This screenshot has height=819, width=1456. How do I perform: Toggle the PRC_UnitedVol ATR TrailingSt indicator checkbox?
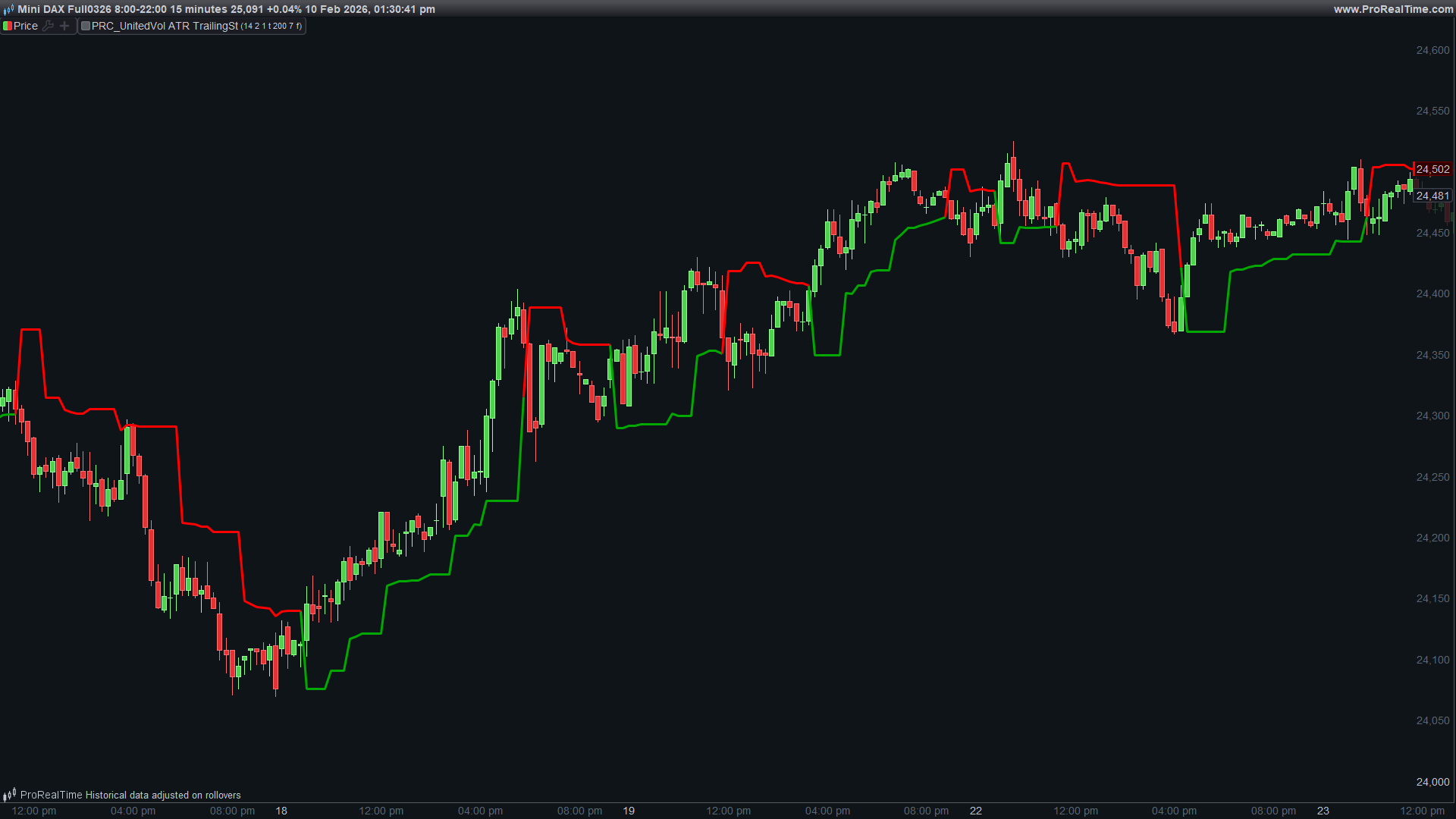coord(86,26)
